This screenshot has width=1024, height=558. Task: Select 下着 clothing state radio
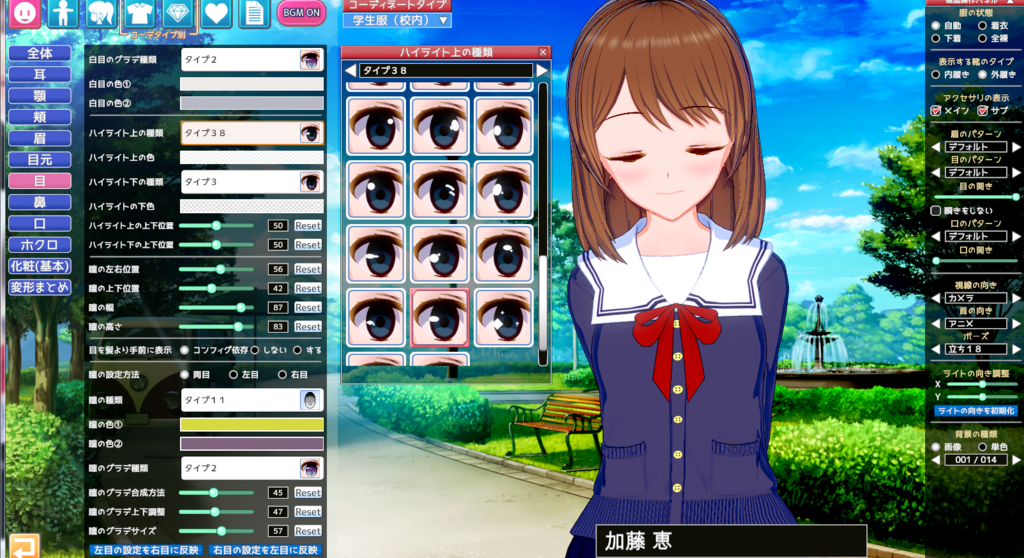[936, 39]
